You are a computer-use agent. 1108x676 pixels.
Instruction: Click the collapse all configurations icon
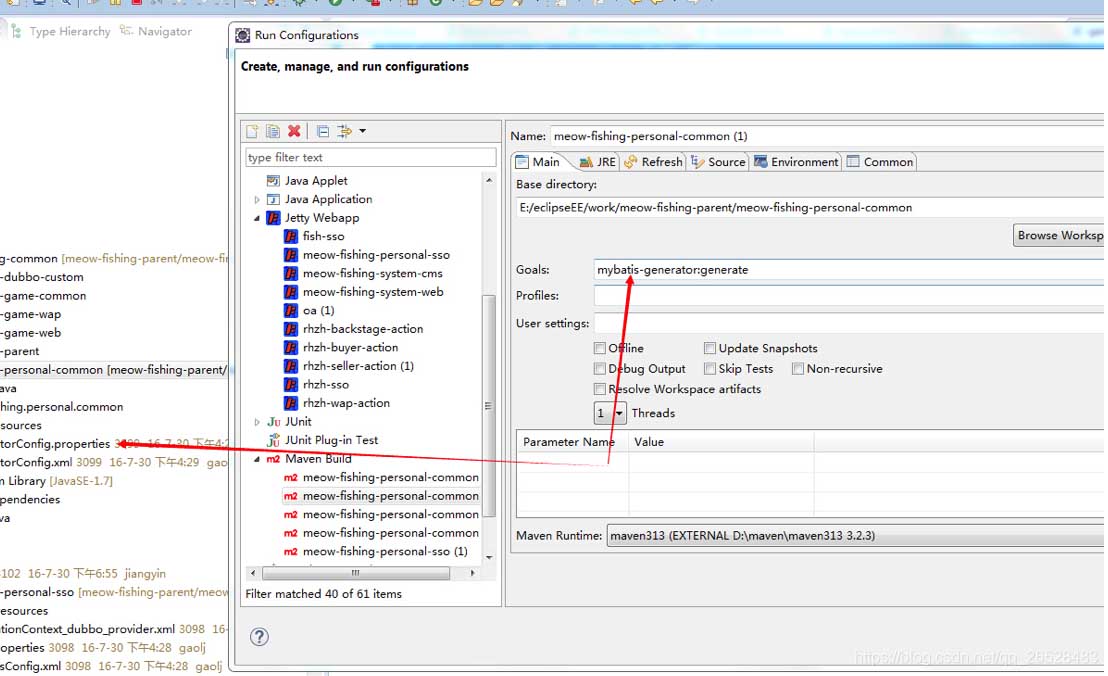[322, 131]
